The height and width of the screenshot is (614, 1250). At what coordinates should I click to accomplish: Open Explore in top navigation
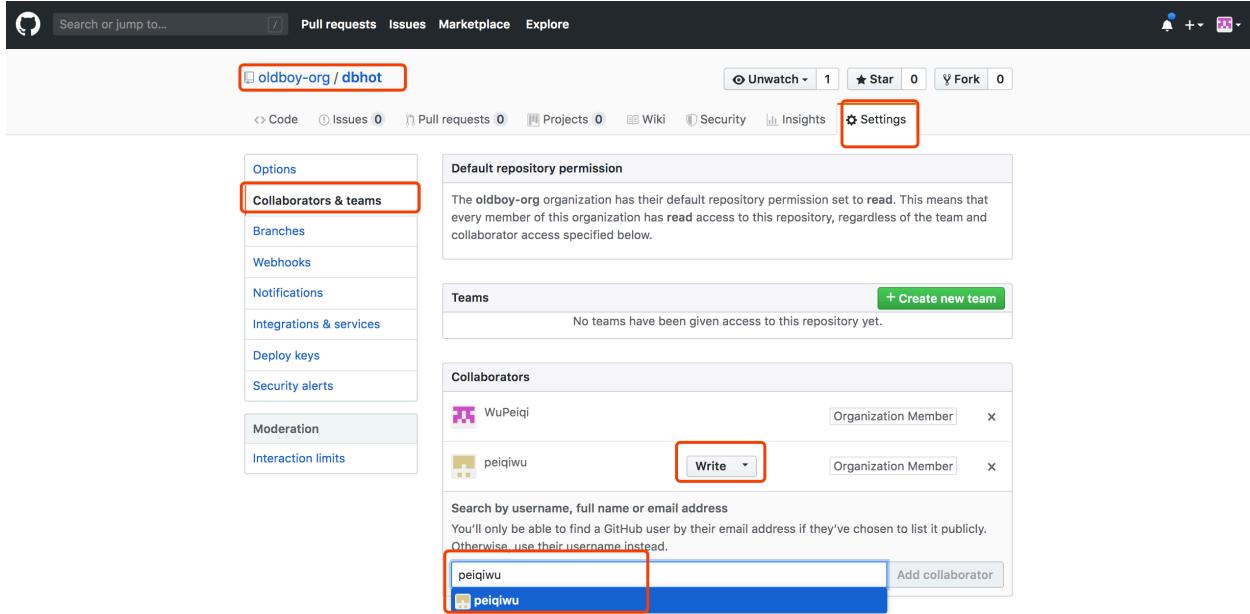coord(547,24)
